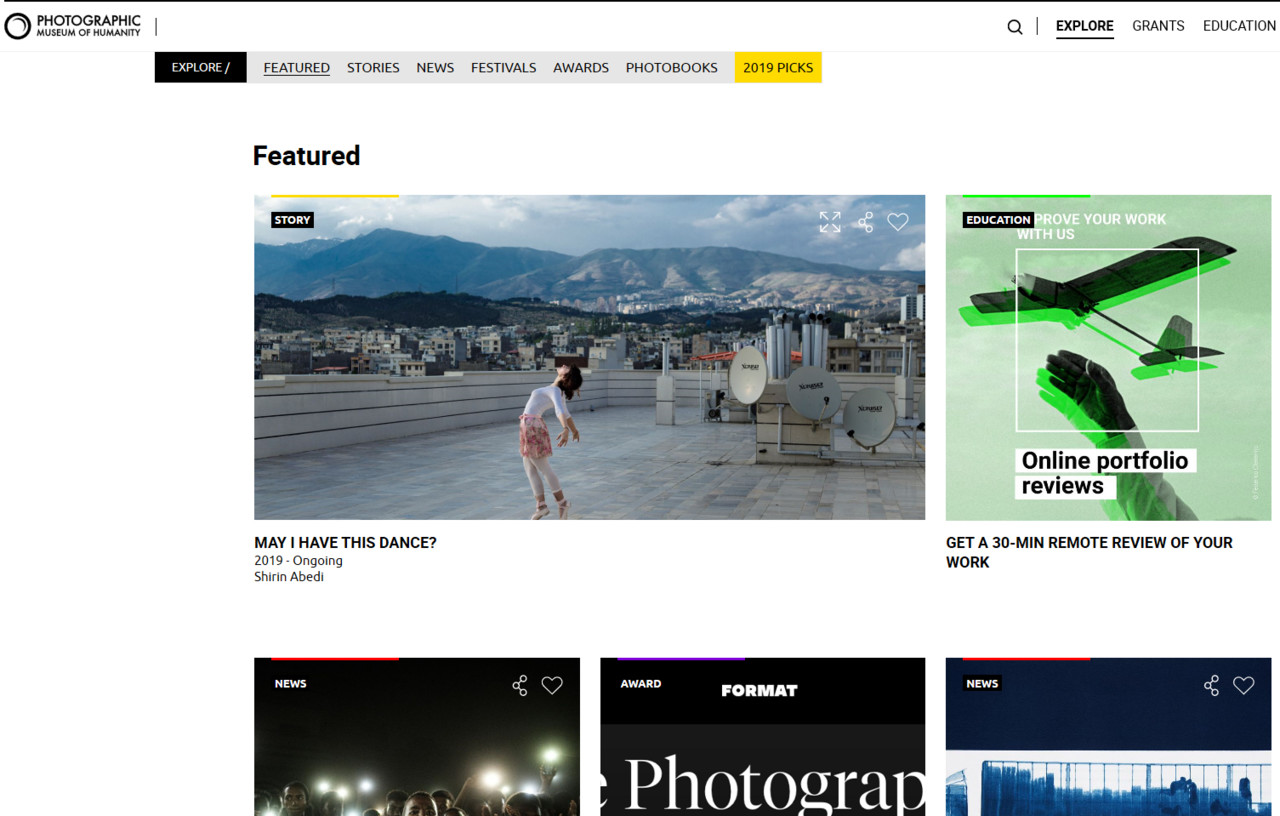Share the MAY I HAVE THIS DANCE story
The width and height of the screenshot is (1280, 816).
864,221
